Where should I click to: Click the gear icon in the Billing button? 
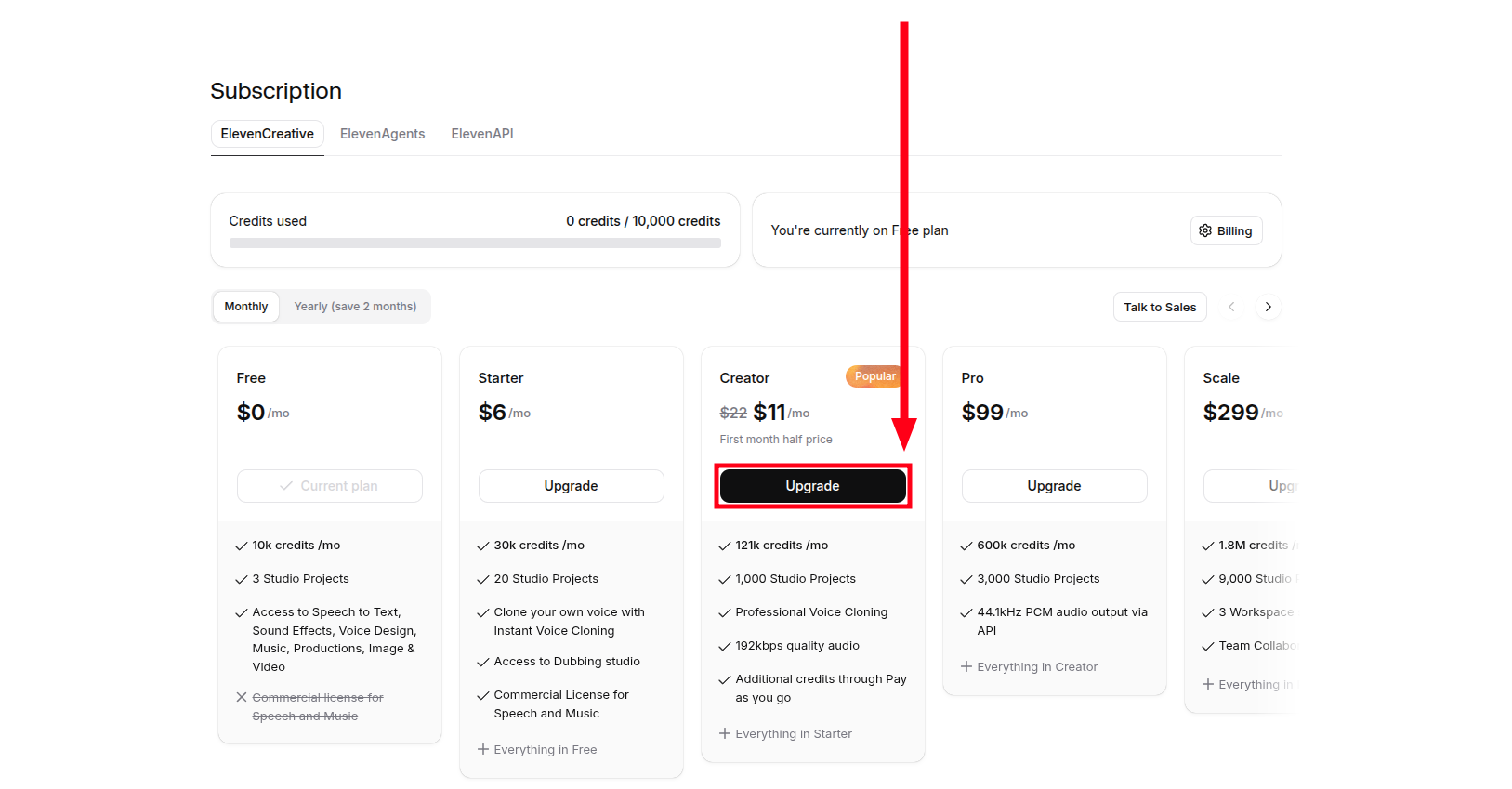coord(1205,230)
